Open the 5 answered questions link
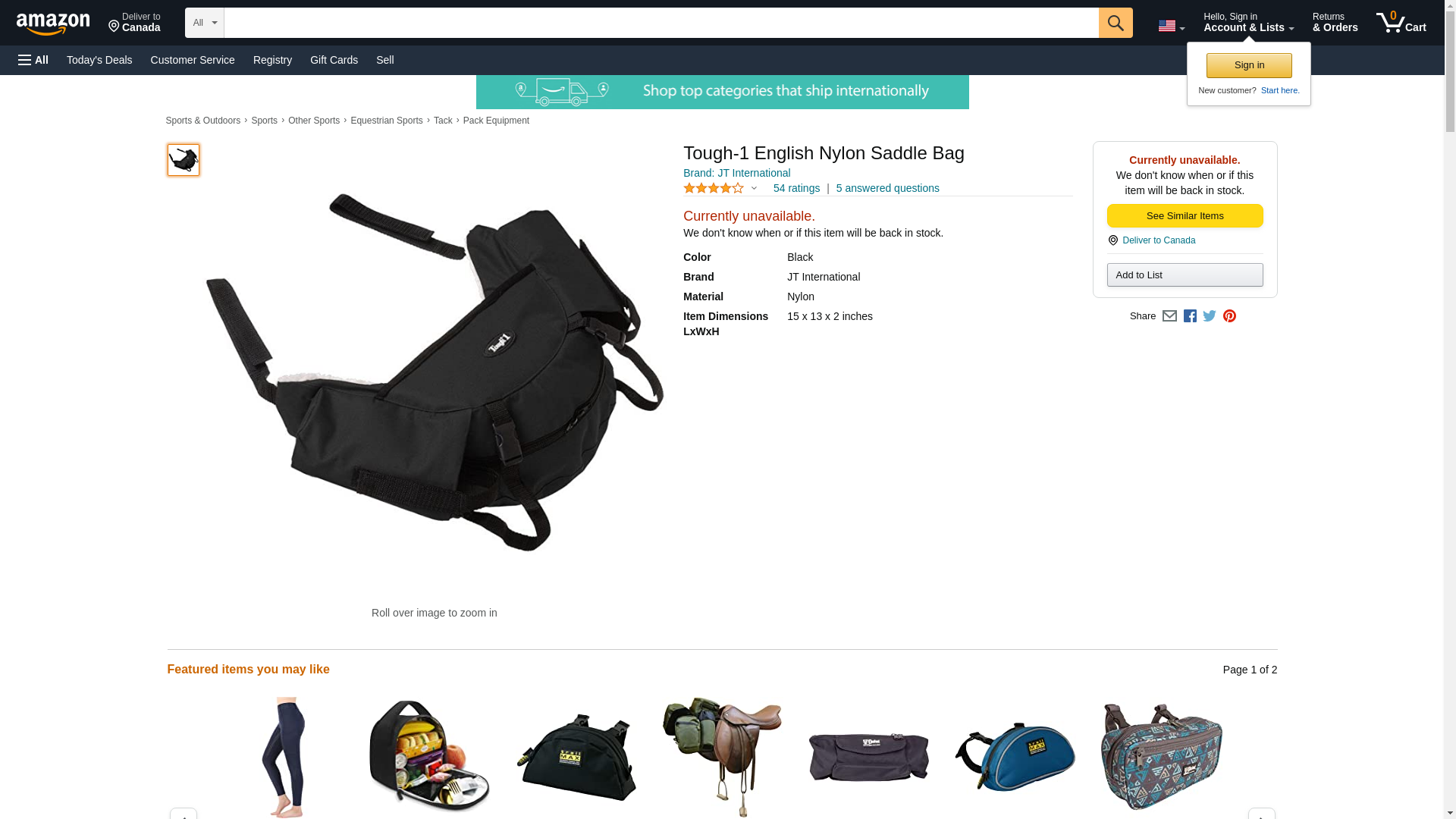 (x=887, y=188)
